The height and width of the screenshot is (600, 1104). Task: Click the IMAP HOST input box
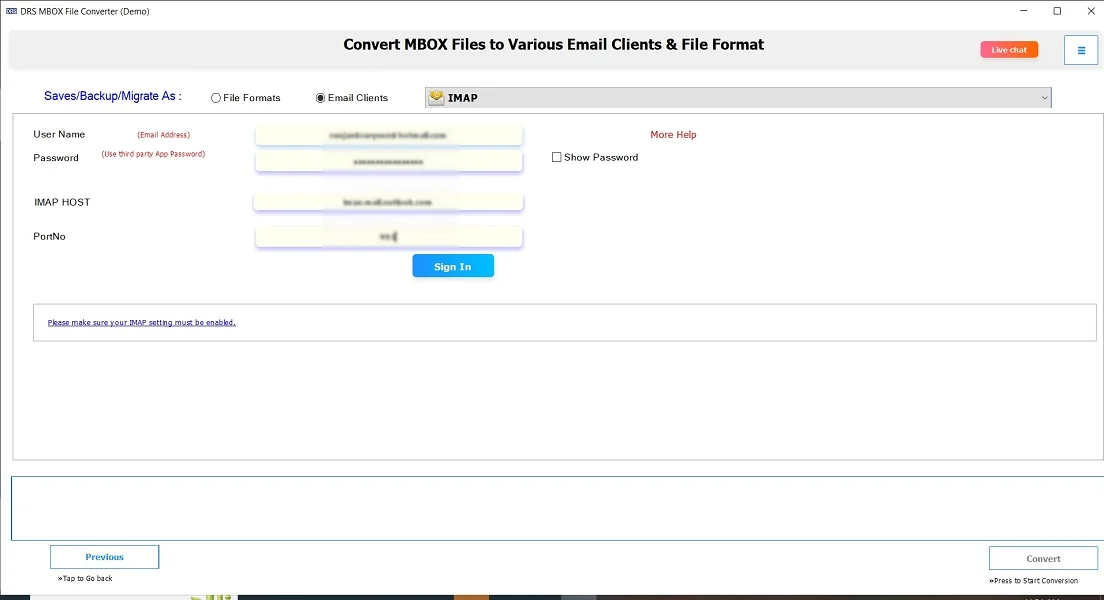pyautogui.click(x=388, y=201)
